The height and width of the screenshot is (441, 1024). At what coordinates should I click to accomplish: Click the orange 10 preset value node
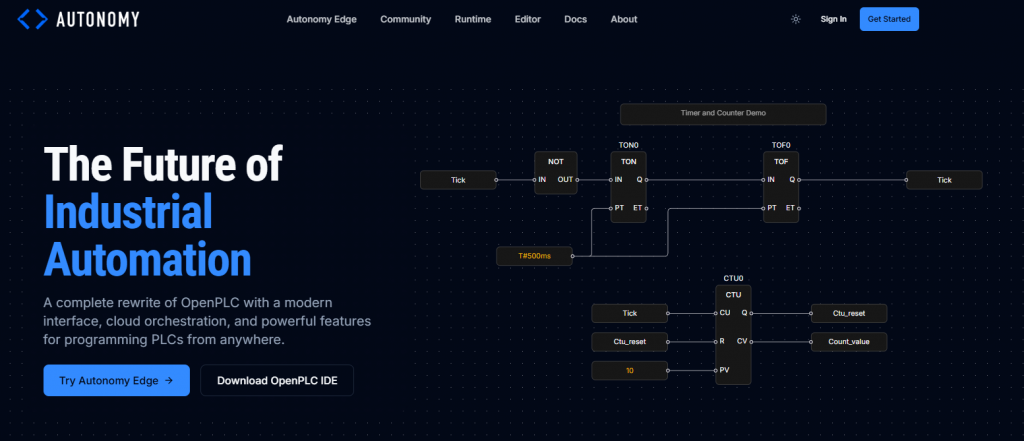coord(629,371)
